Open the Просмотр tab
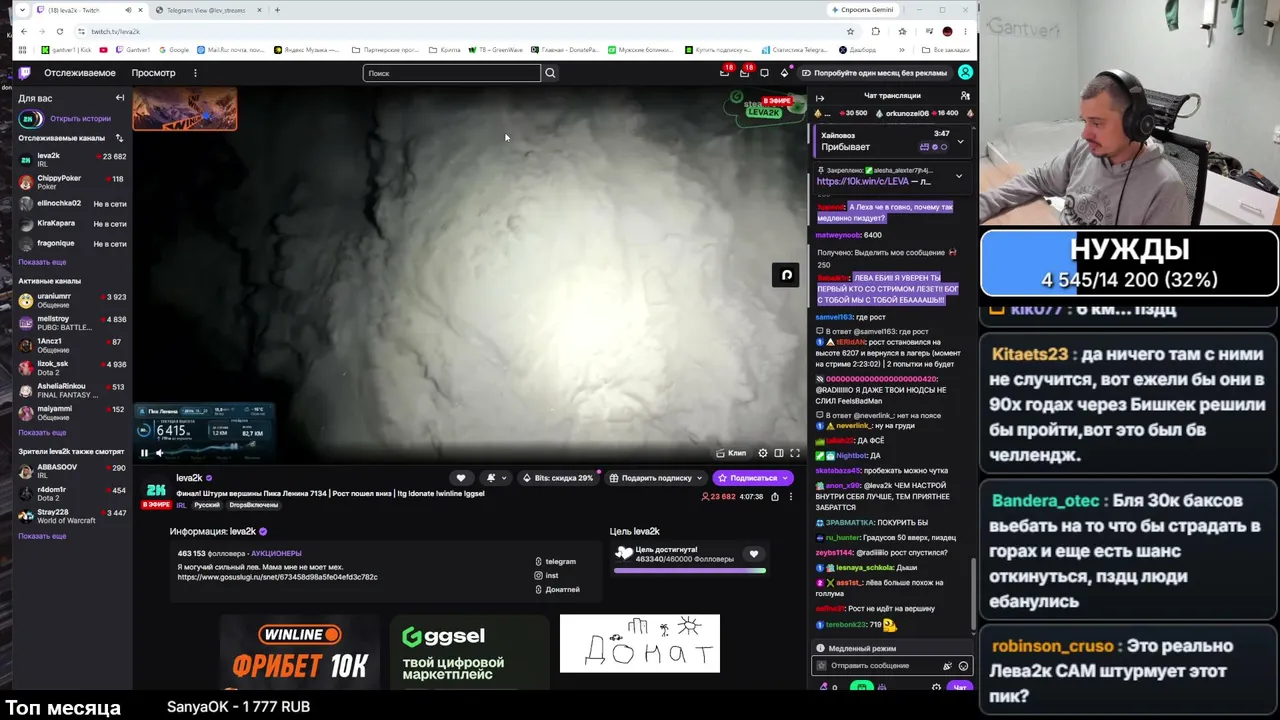 click(x=154, y=73)
